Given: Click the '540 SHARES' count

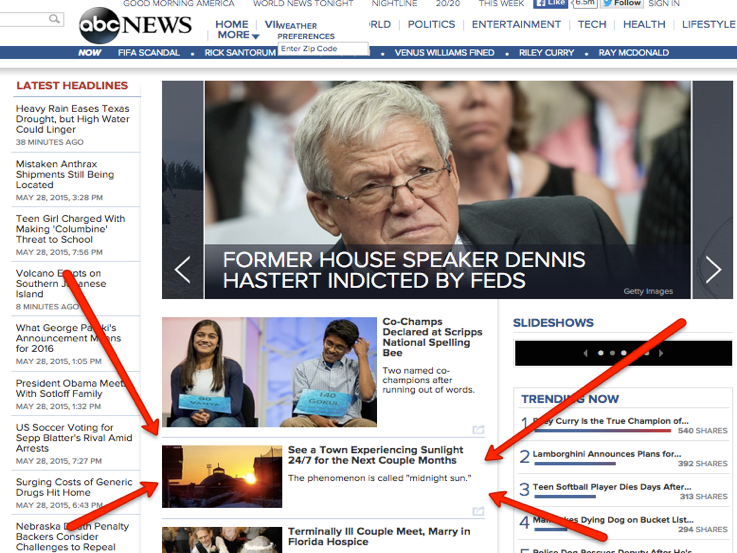Looking at the screenshot, I should 702,430.
